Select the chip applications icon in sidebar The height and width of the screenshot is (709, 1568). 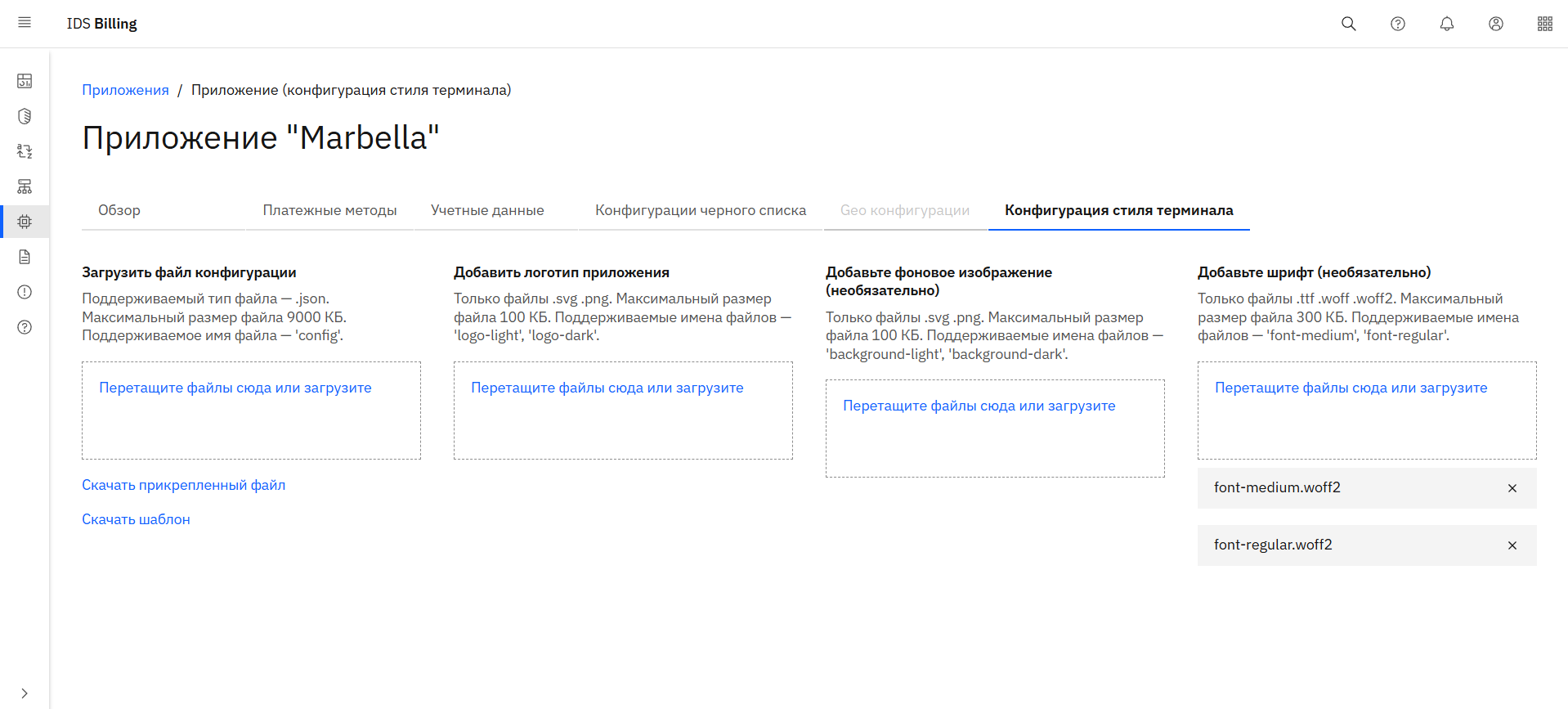(25, 222)
